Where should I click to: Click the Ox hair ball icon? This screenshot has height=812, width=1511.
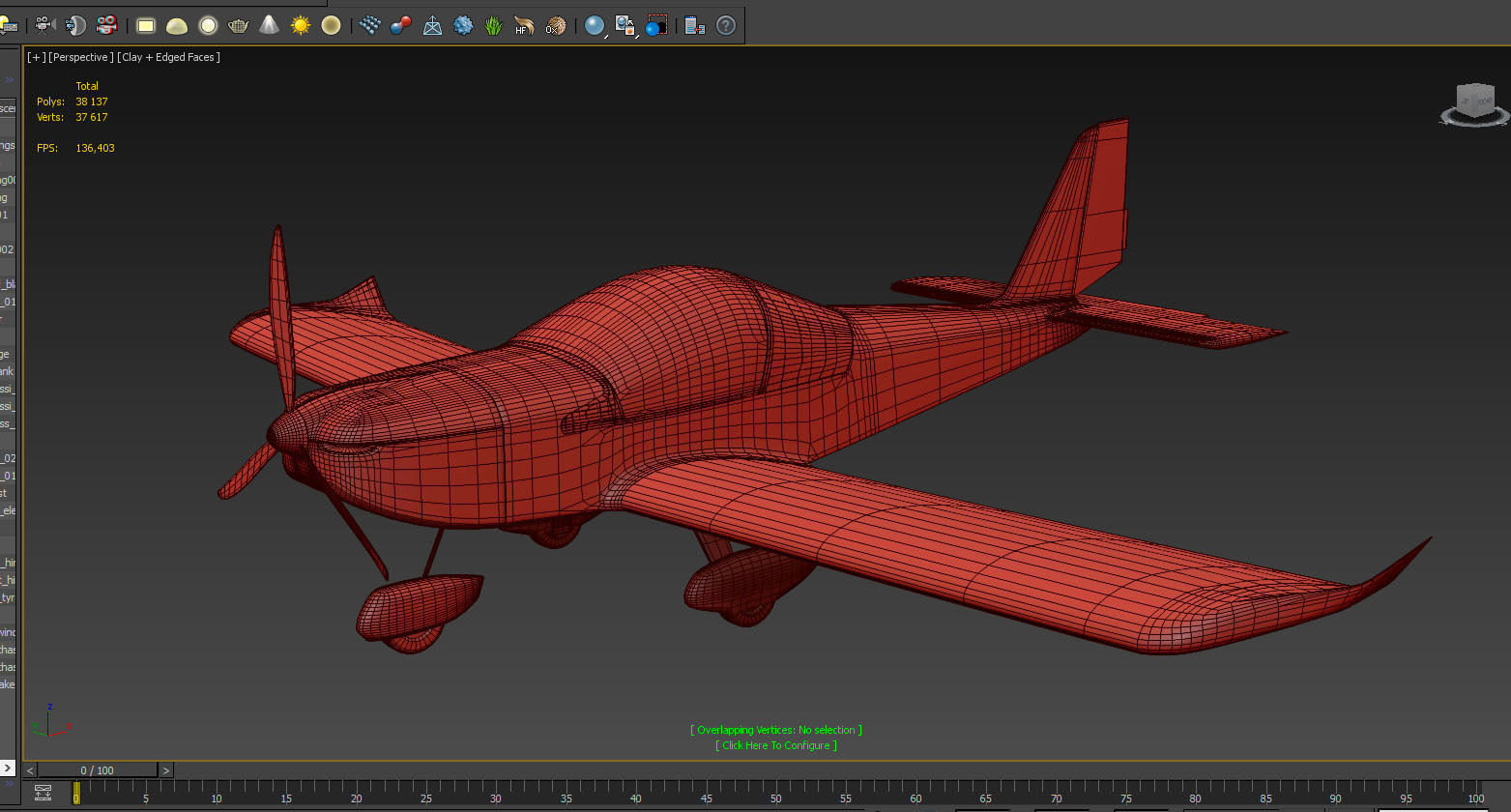[556, 25]
